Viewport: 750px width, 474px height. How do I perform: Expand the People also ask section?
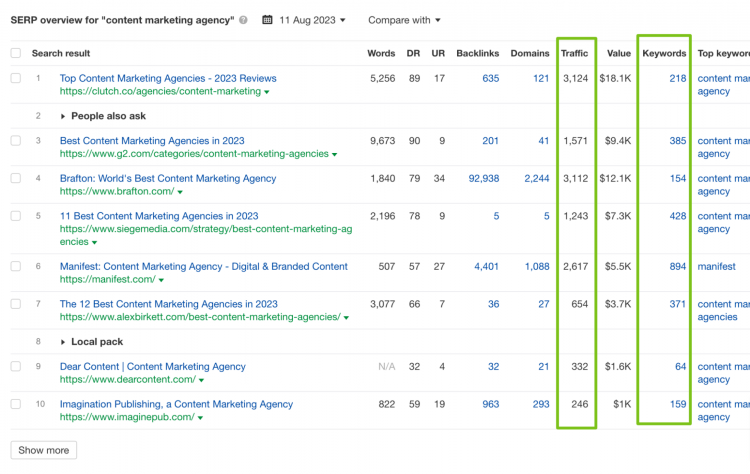[x=64, y=116]
